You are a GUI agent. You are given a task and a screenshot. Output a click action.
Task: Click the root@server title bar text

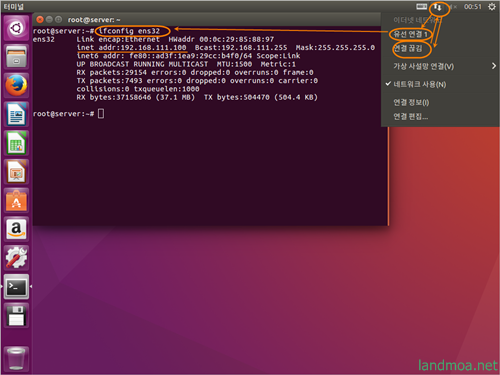pyautogui.click(x=94, y=20)
